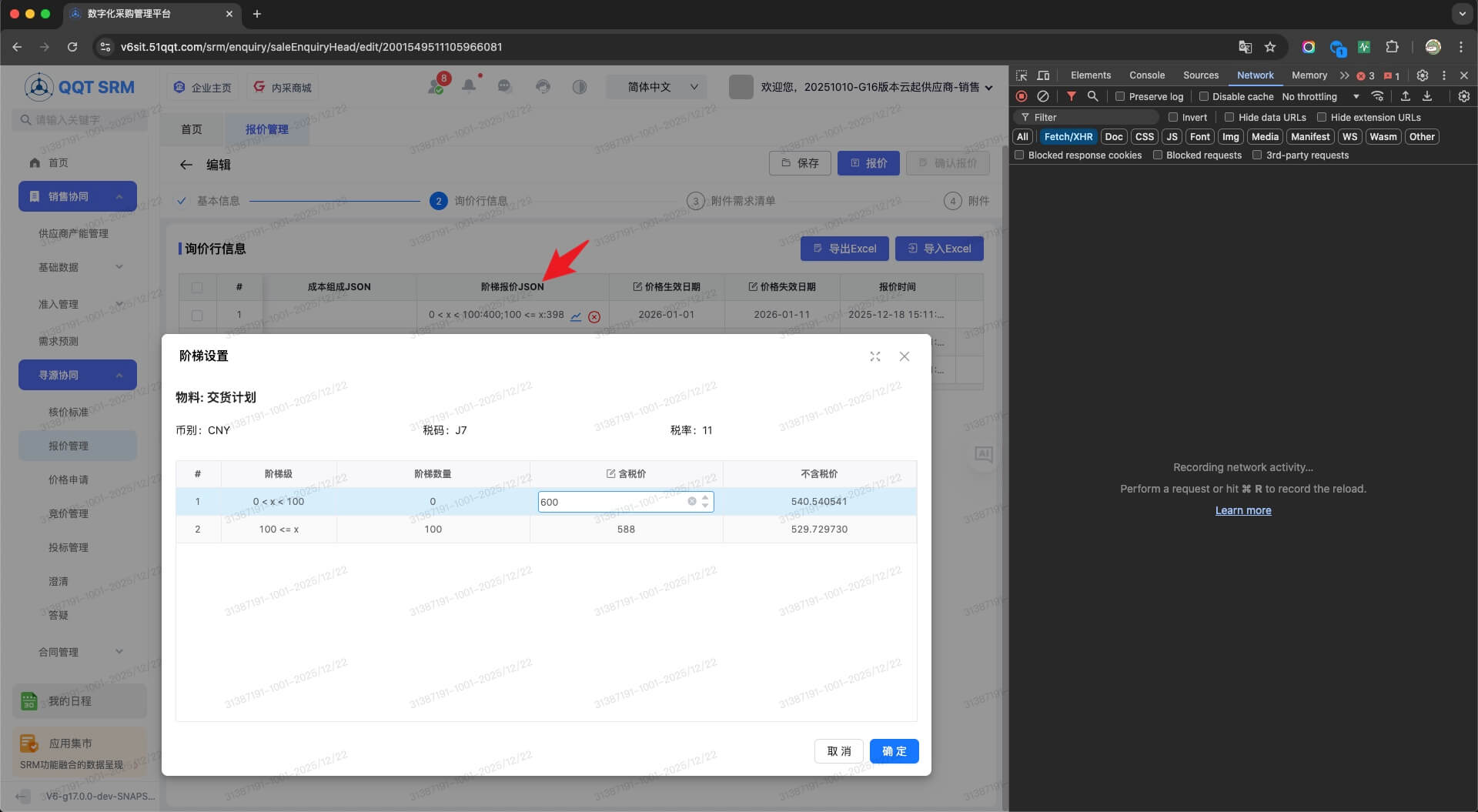Open the Learn more link

tap(1242, 510)
